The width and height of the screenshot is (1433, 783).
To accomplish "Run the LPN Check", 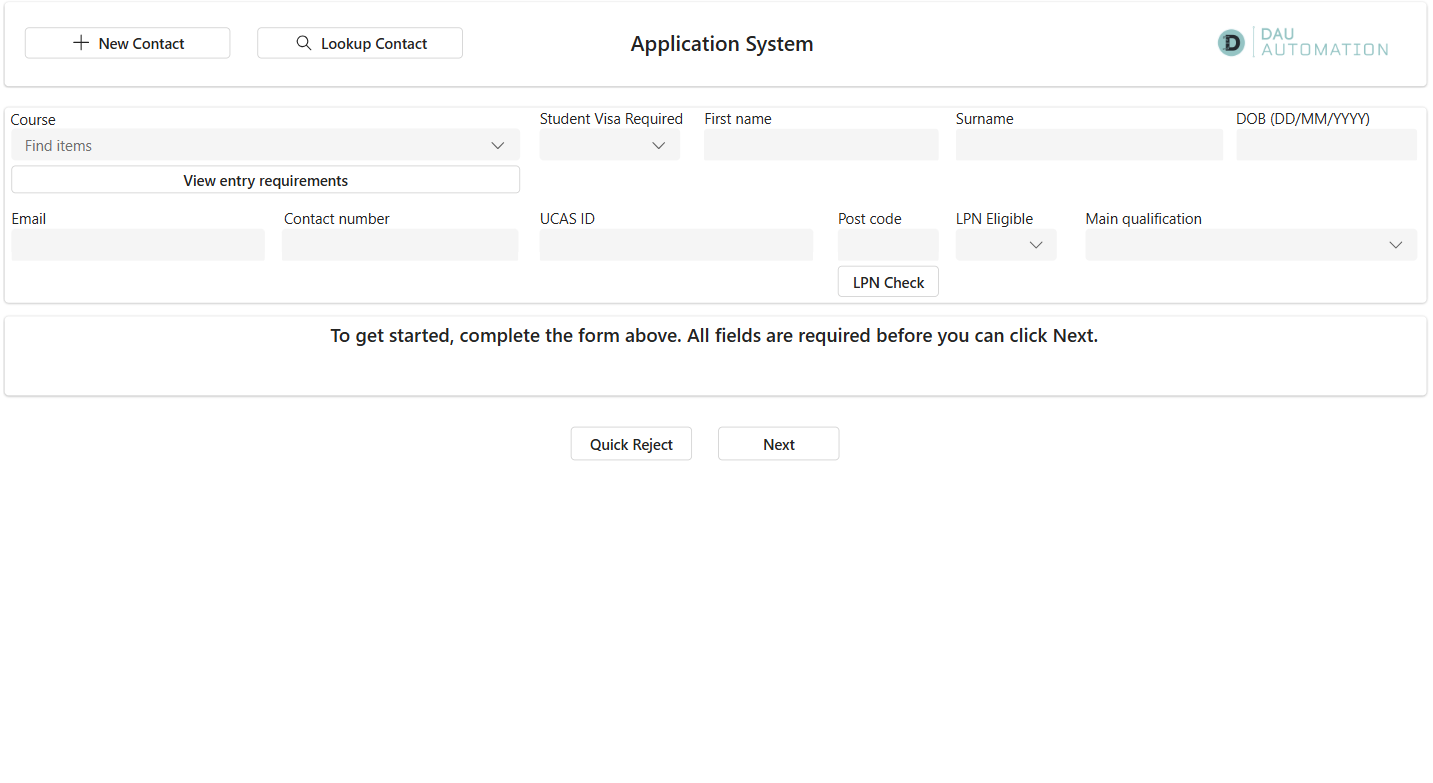I will pos(887,281).
